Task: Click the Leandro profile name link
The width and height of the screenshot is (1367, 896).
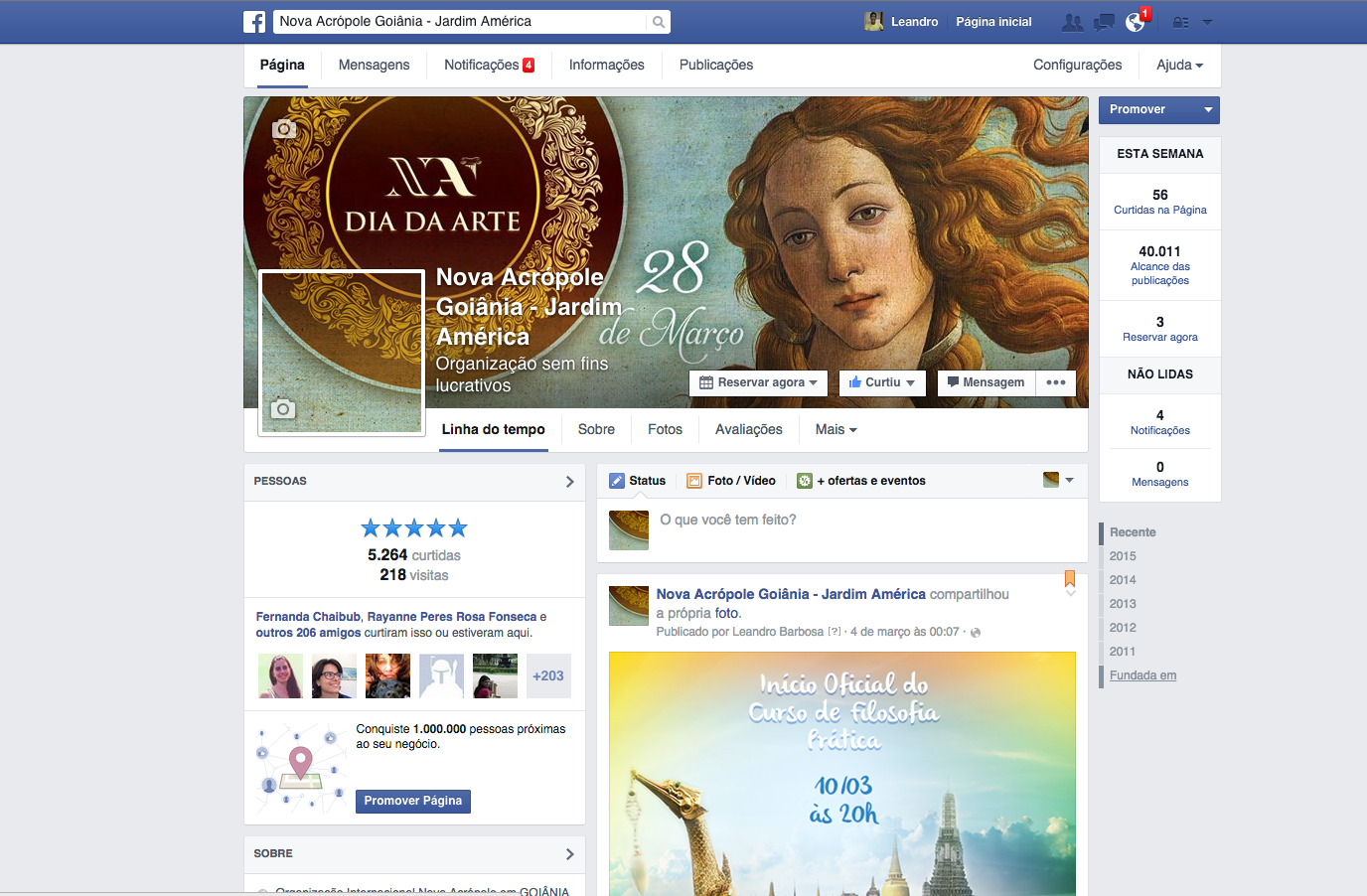Action: (x=914, y=22)
